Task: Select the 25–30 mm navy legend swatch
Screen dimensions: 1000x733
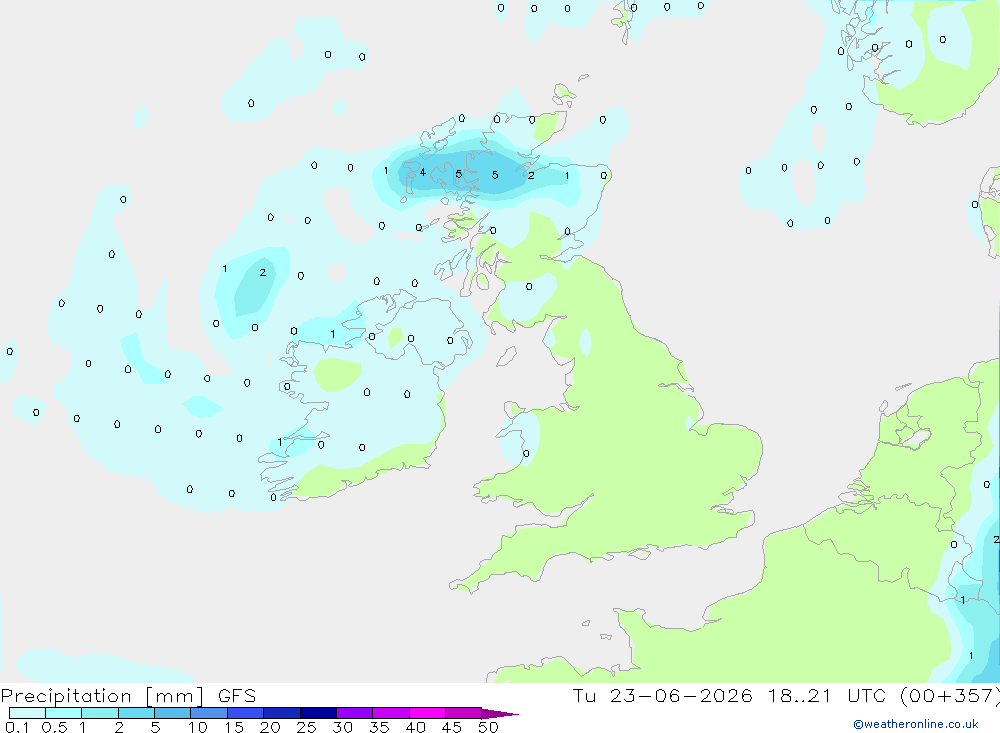Action: click(318, 713)
